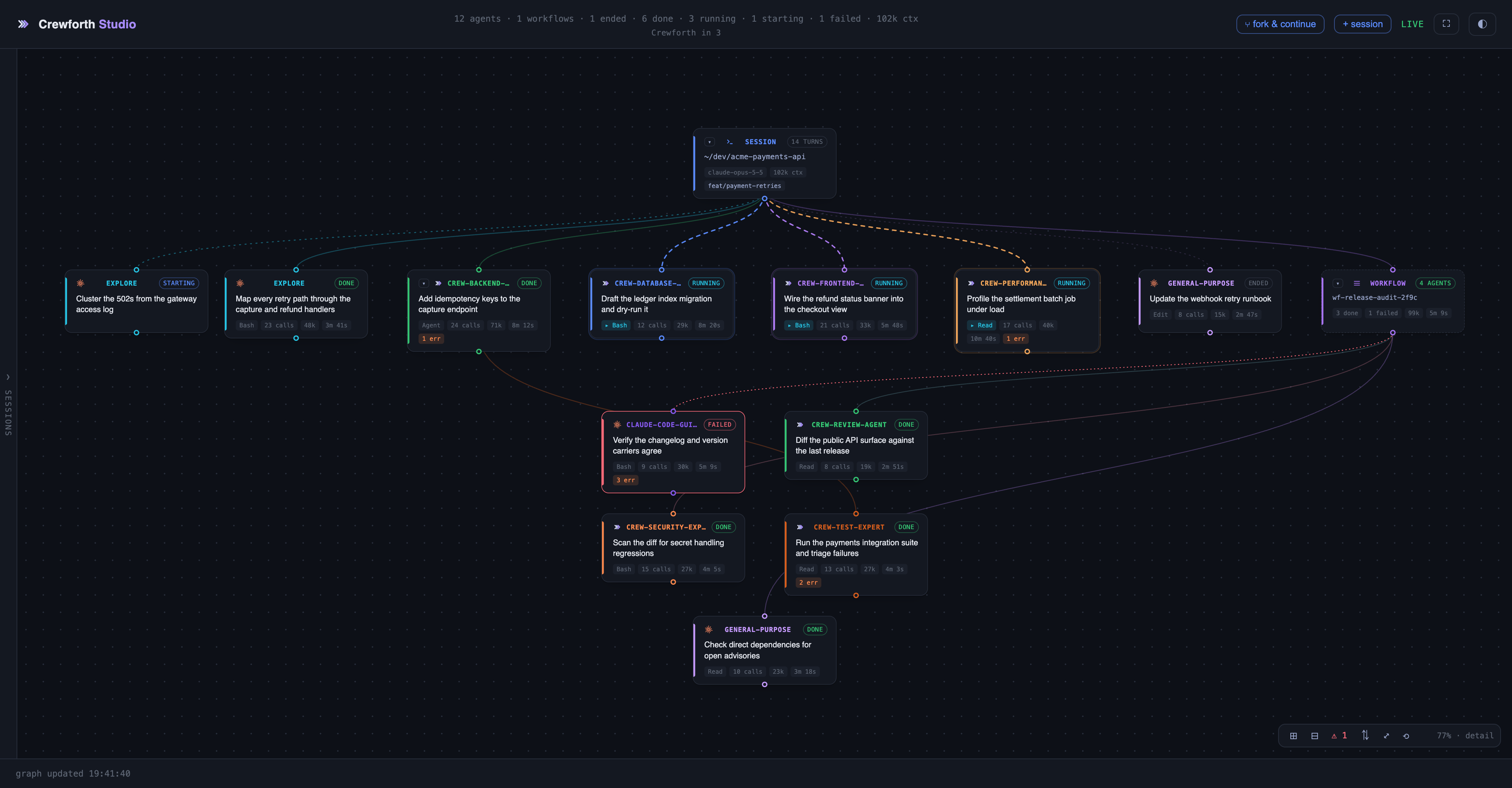Click the 10m 40s duration chip

pyautogui.click(x=982, y=339)
